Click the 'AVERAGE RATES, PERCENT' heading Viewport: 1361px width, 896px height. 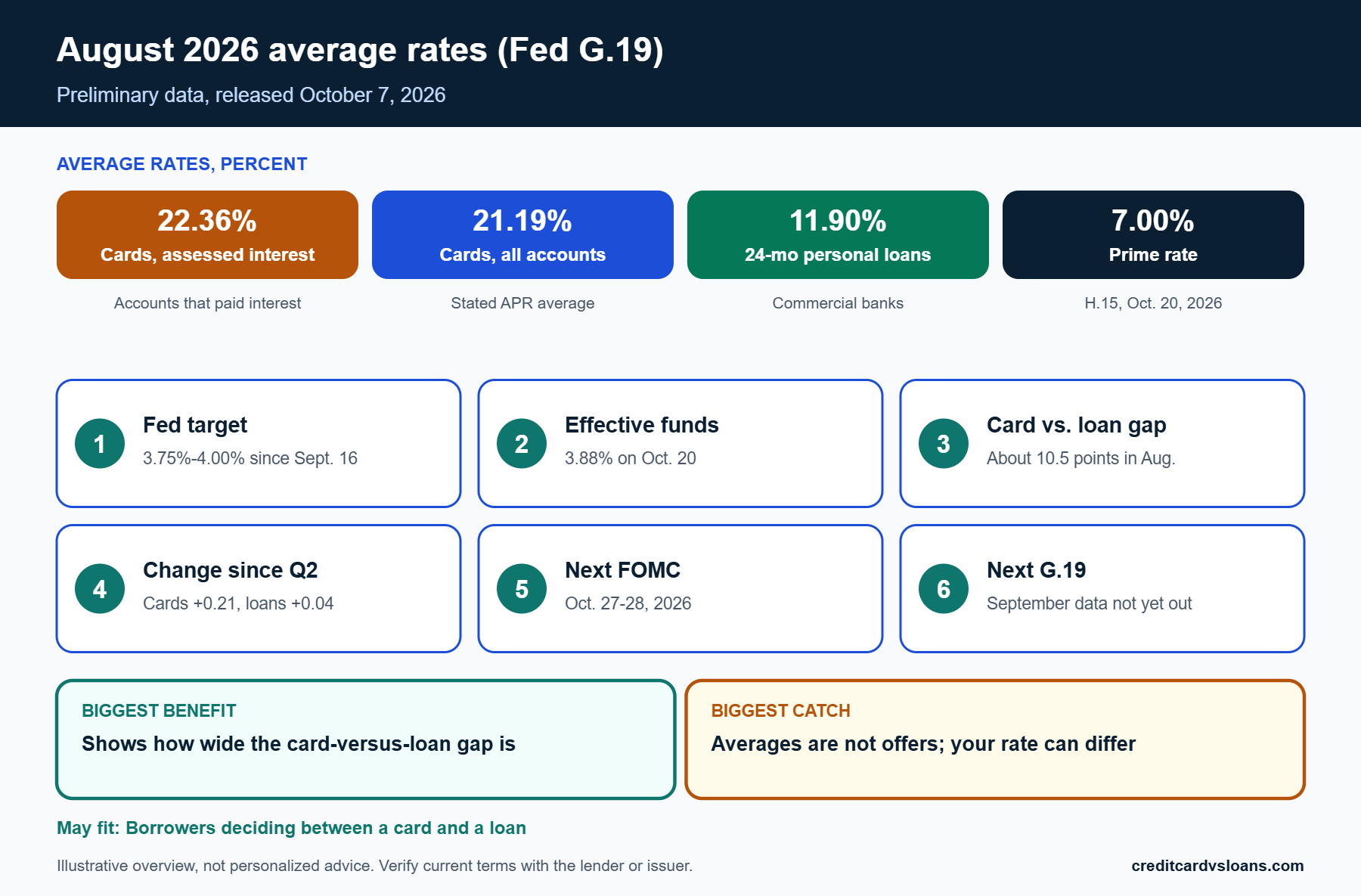tap(182, 164)
